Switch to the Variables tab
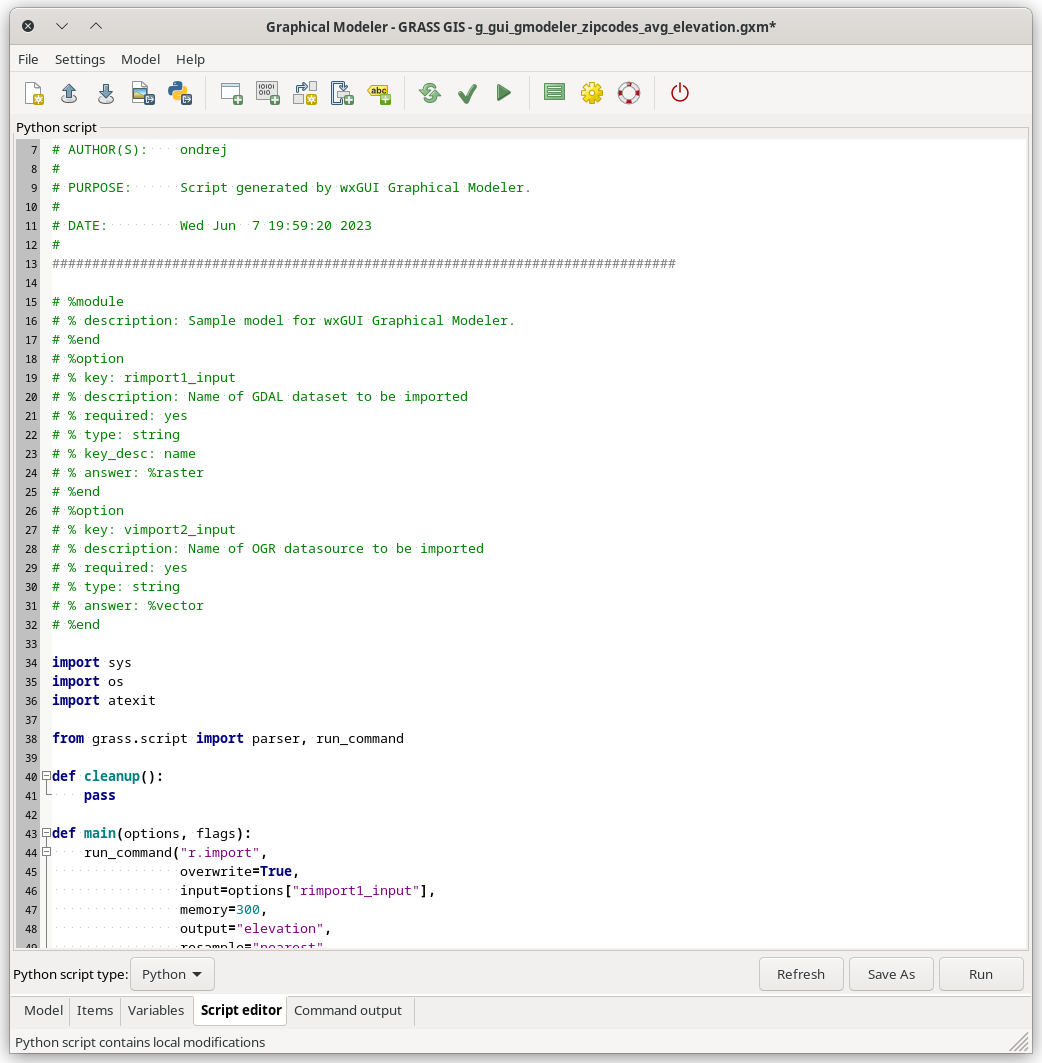The height and width of the screenshot is (1063, 1042). pos(156,1010)
